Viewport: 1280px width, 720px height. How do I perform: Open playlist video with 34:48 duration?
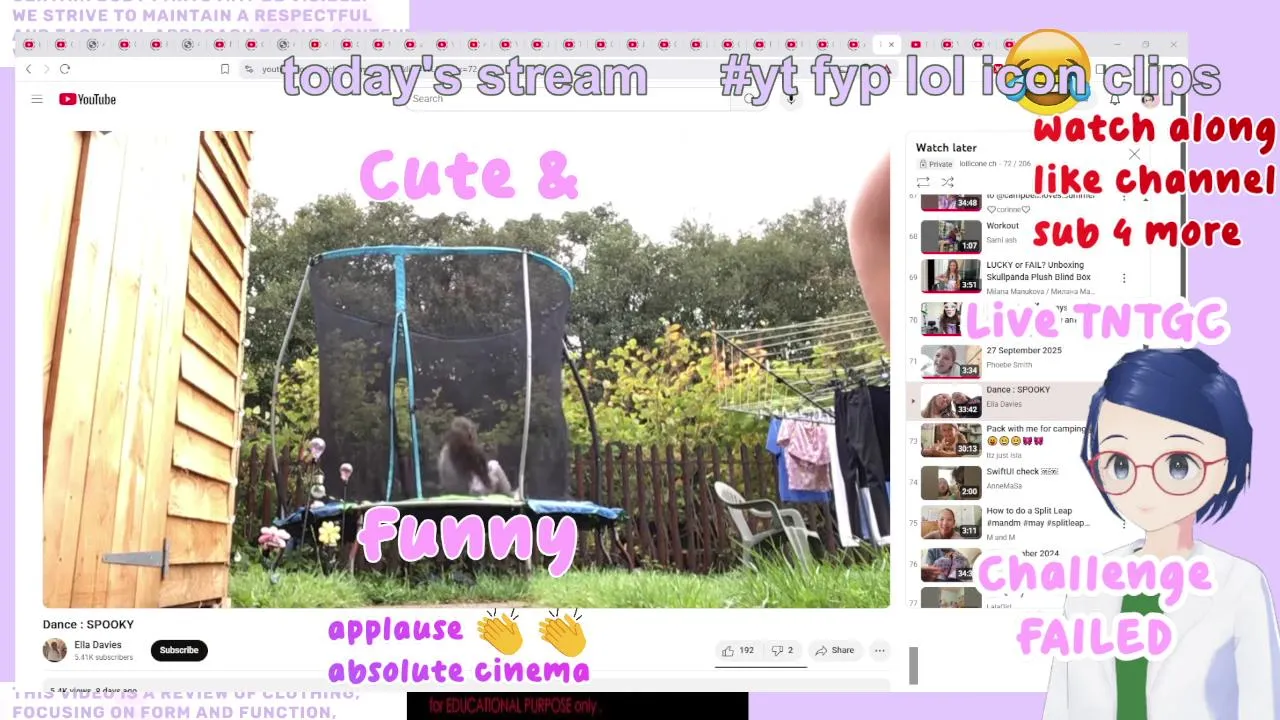951,201
